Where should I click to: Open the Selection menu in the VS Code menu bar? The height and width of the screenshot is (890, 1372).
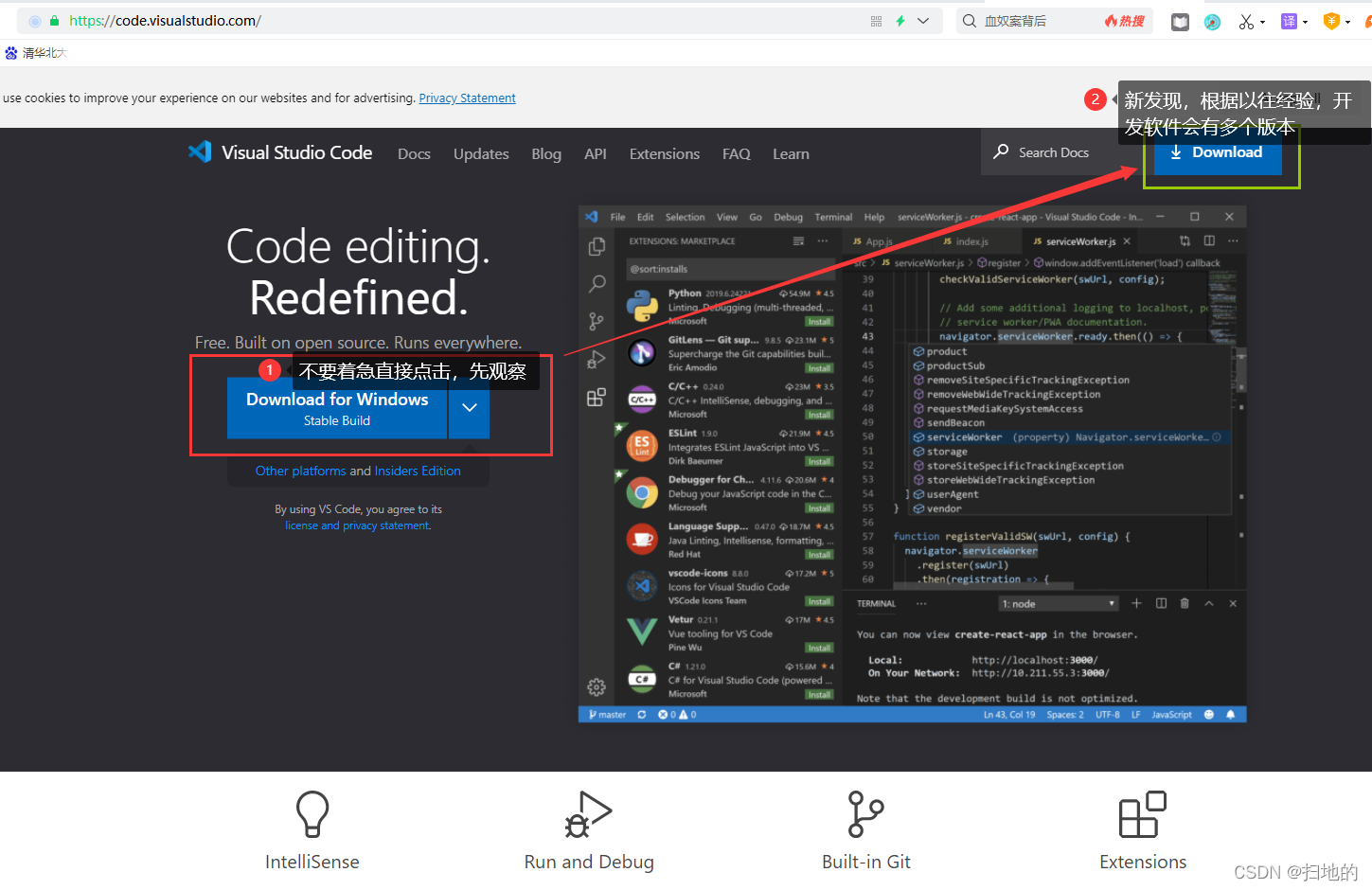click(685, 217)
